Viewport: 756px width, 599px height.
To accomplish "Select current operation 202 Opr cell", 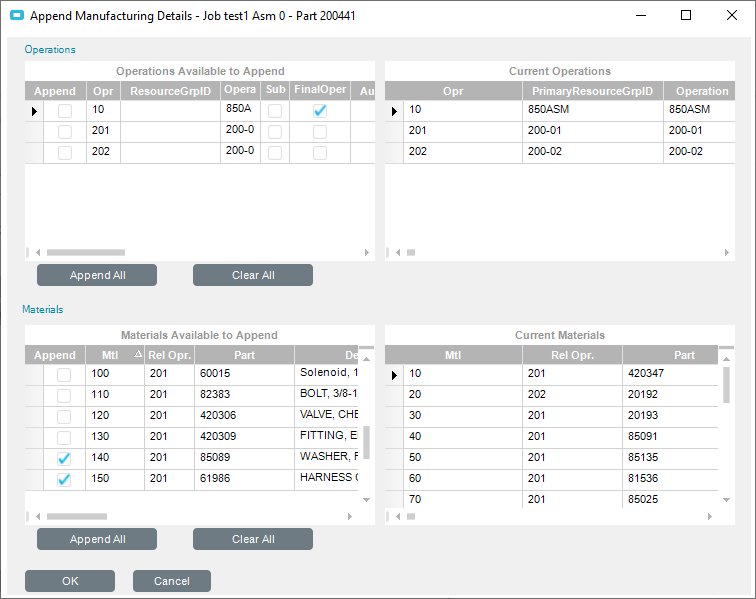I will [x=463, y=152].
